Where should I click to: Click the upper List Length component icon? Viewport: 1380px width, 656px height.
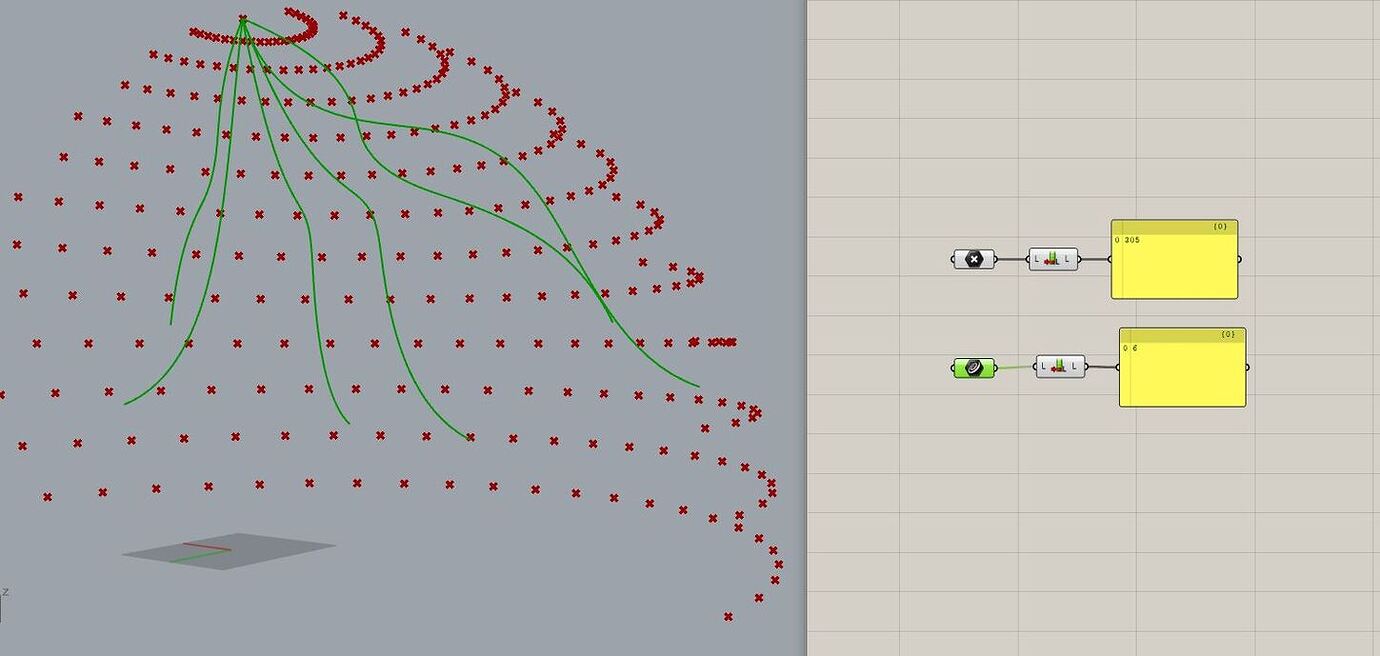pos(1052,258)
